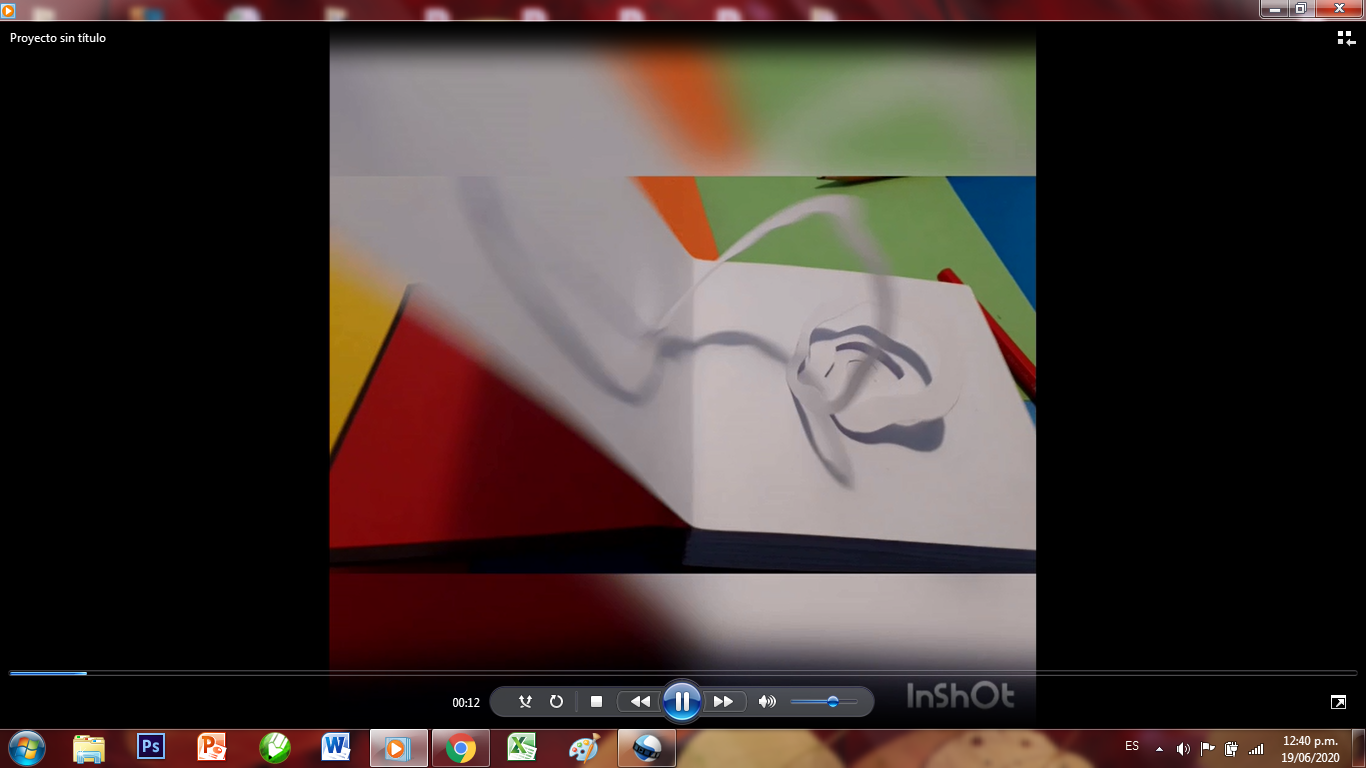The height and width of the screenshot is (768, 1366).
Task: Skip to the next item
Action: click(x=723, y=702)
